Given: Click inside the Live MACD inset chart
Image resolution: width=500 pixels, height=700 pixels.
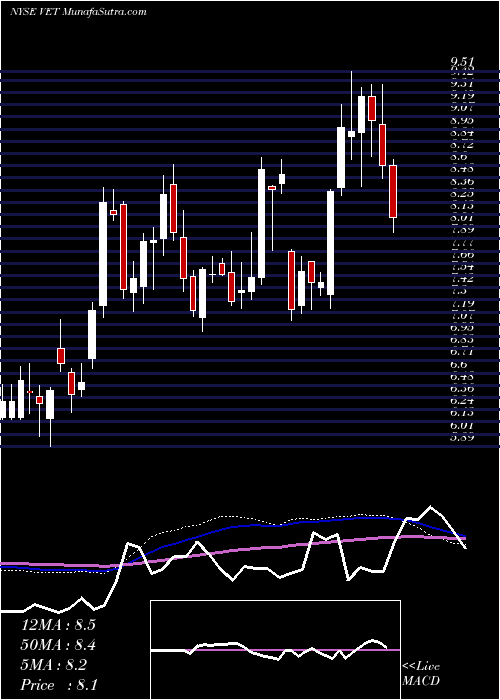Looking at the screenshot, I should pos(275,650).
